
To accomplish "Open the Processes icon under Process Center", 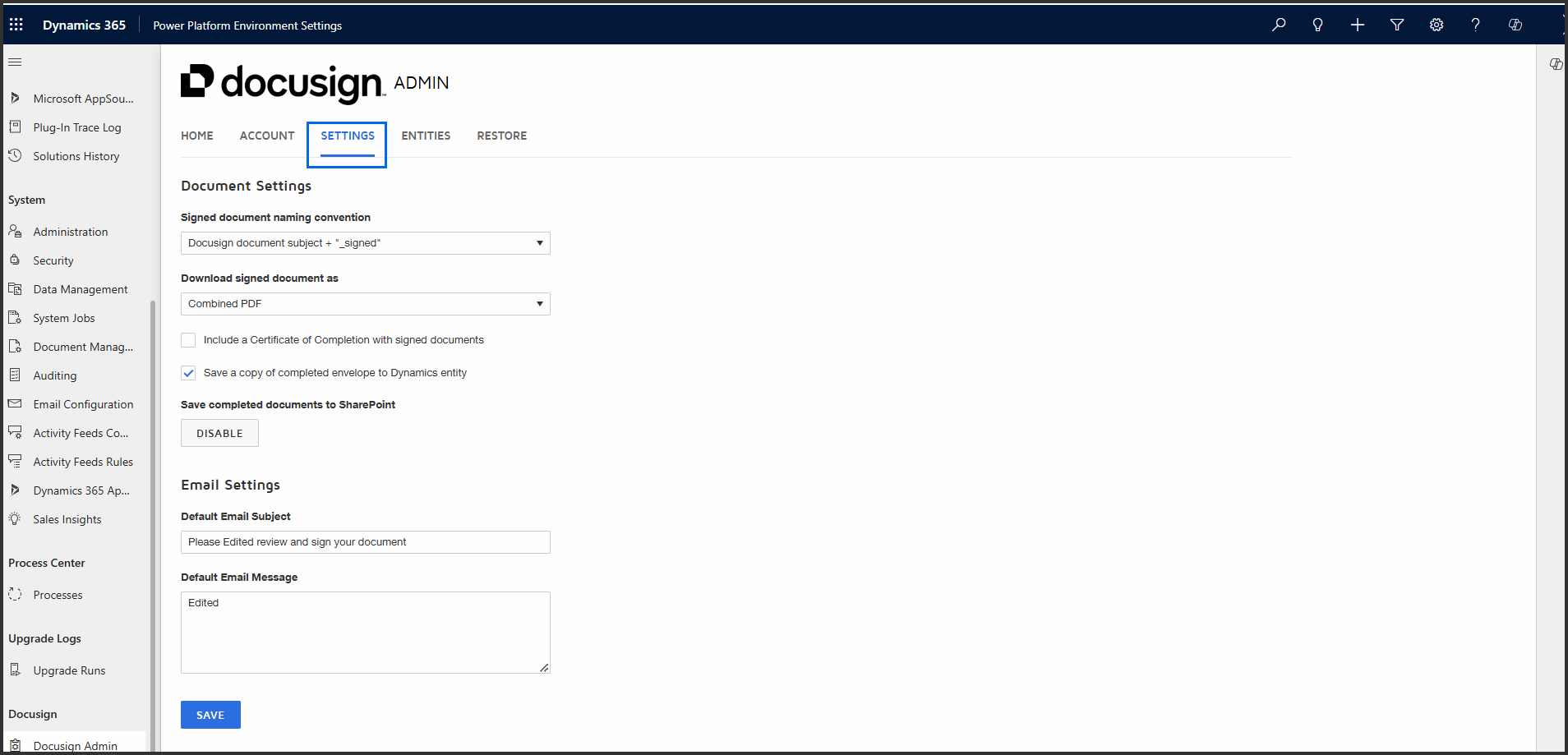I will (x=16, y=594).
